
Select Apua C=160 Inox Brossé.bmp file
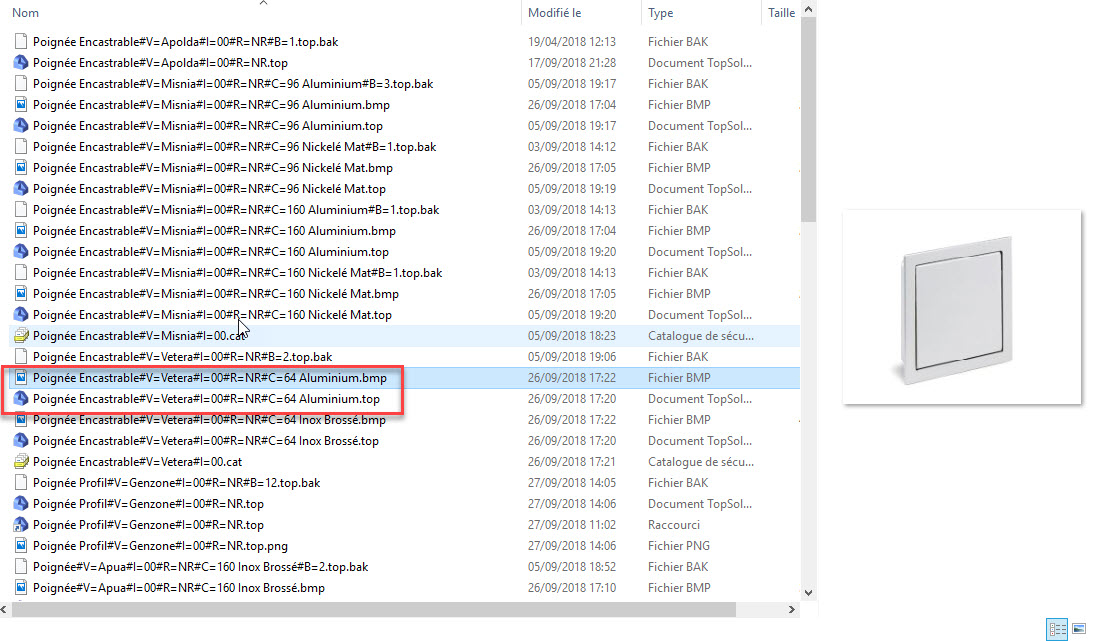pyautogui.click(x=179, y=588)
